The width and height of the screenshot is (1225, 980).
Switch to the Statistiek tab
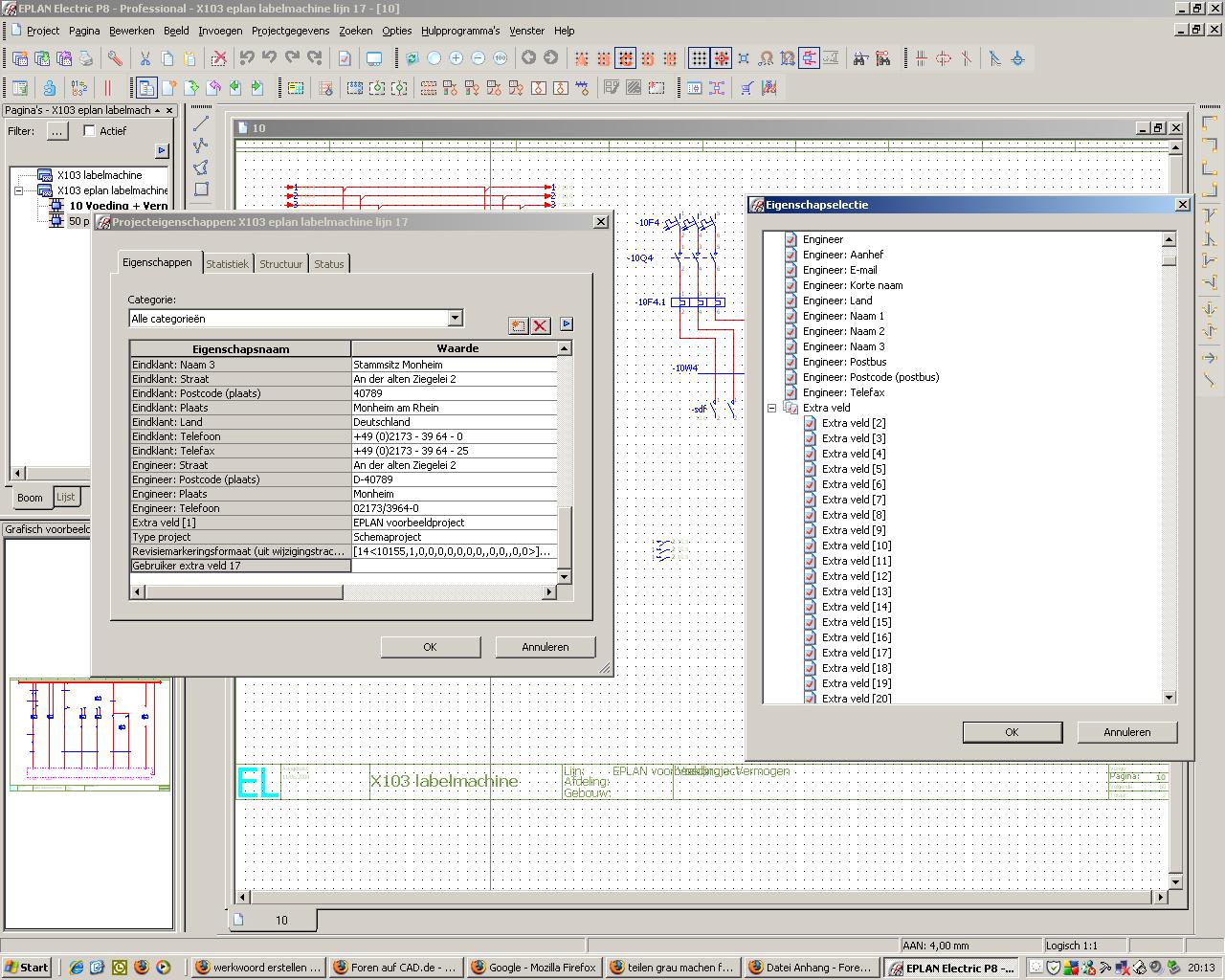227,264
